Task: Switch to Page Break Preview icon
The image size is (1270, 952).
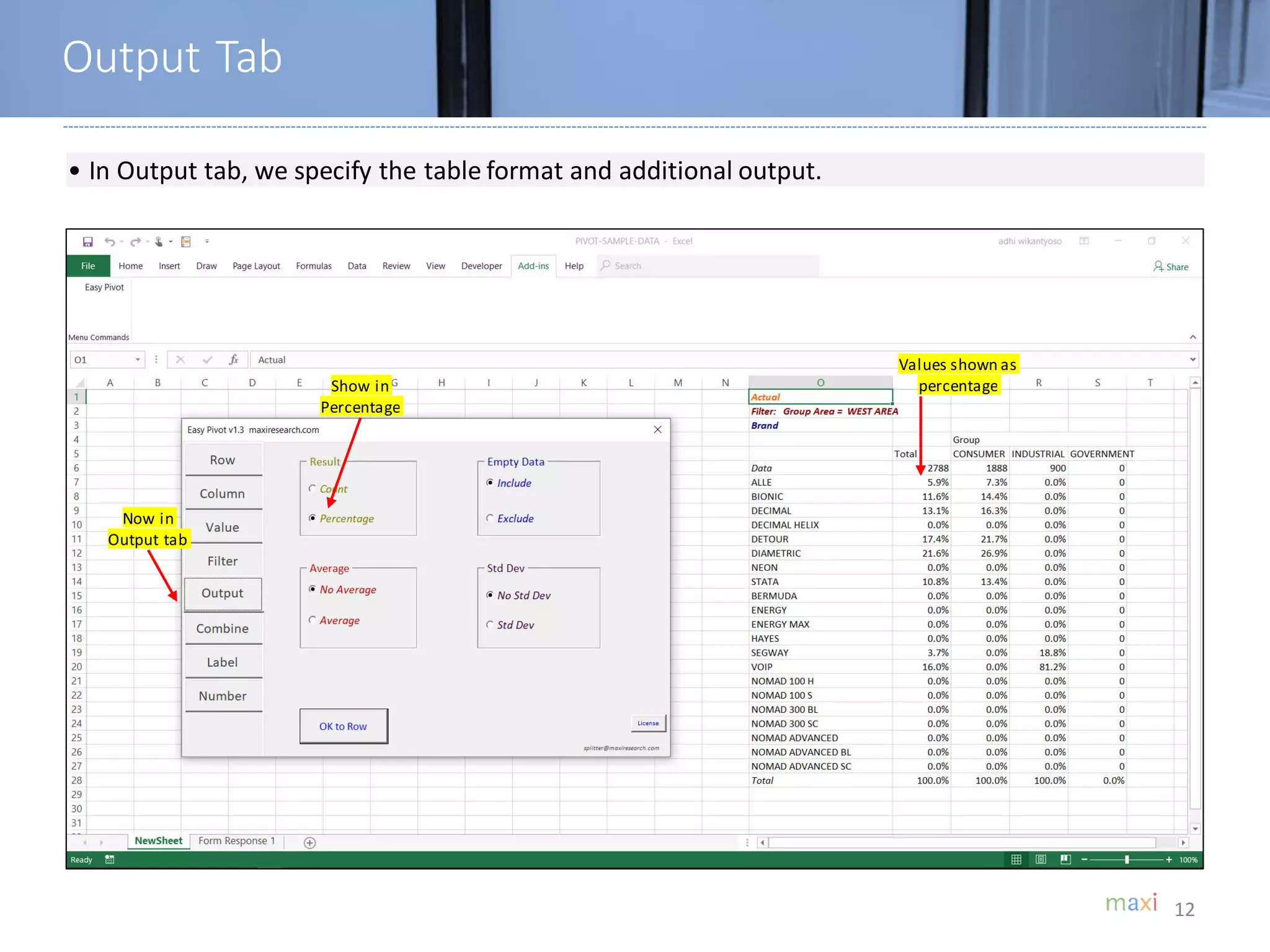Action: click(x=1065, y=860)
